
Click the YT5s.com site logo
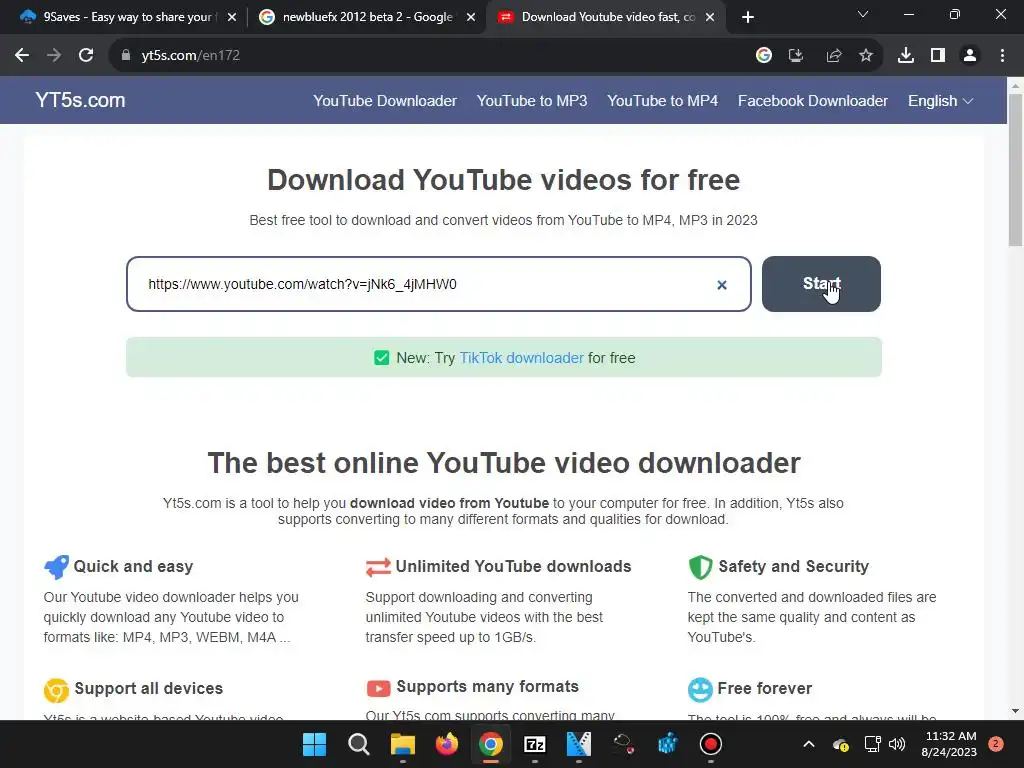[x=80, y=100]
